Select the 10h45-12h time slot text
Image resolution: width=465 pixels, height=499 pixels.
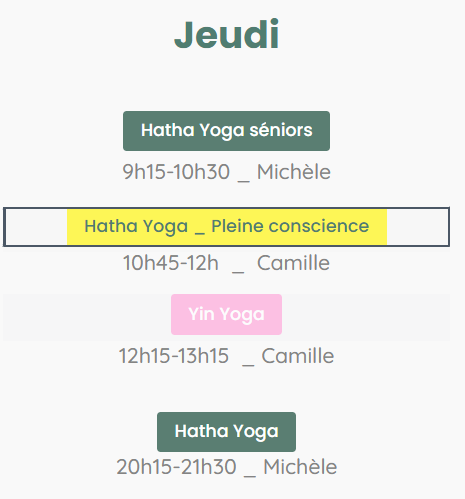171,263
